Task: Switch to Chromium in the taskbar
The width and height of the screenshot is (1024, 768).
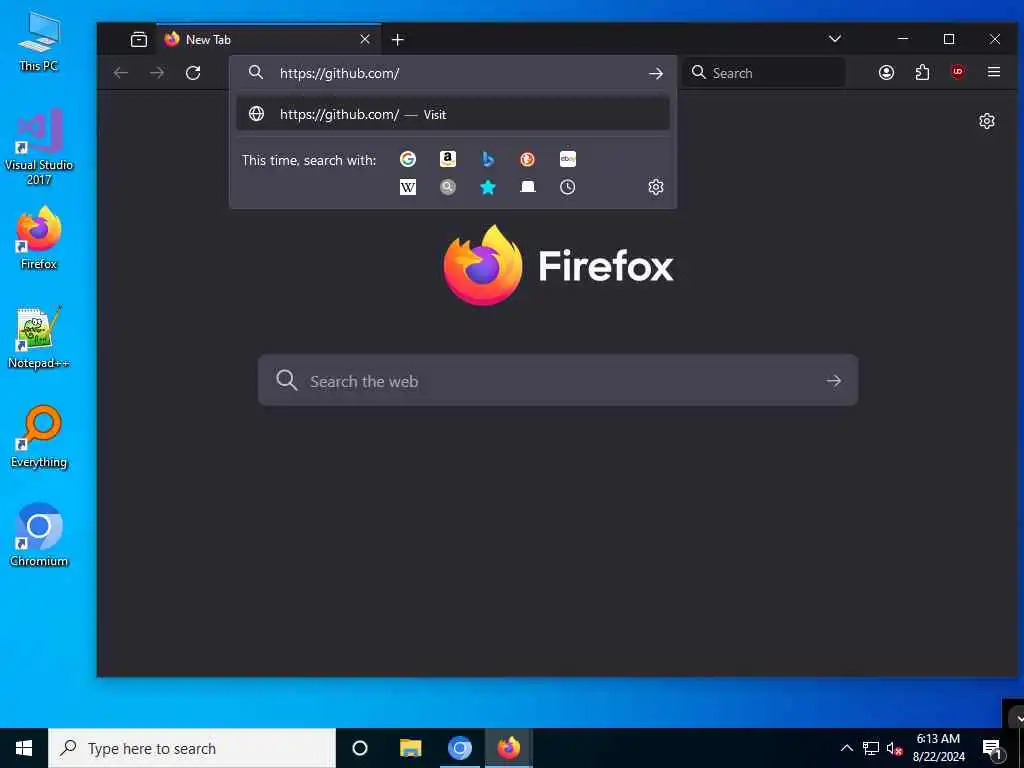Action: [x=460, y=748]
